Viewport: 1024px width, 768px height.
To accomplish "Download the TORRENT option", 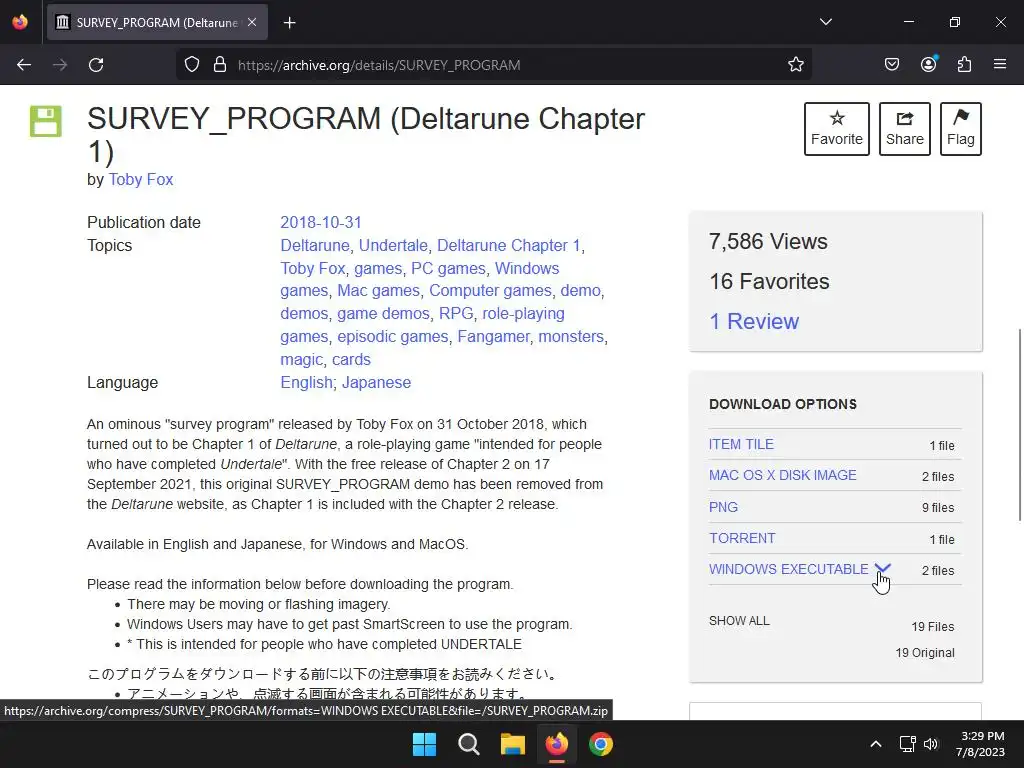I will click(742, 539).
